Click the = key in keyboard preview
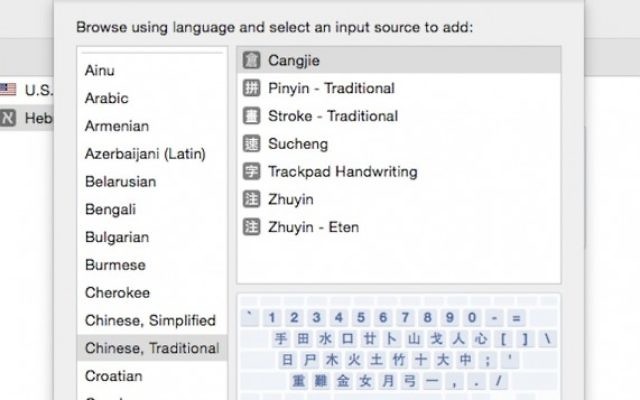Viewport: 640px width, 400px height. click(516, 317)
